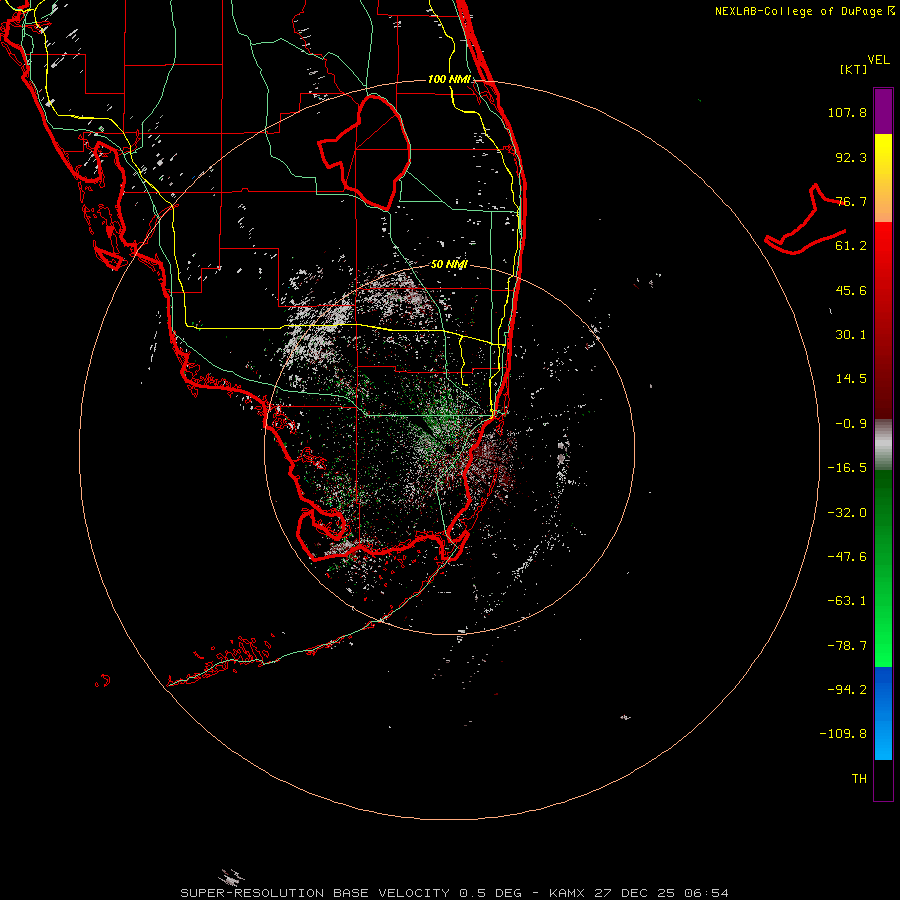
Task: Select the -94.2 scale value
Action: (847, 690)
